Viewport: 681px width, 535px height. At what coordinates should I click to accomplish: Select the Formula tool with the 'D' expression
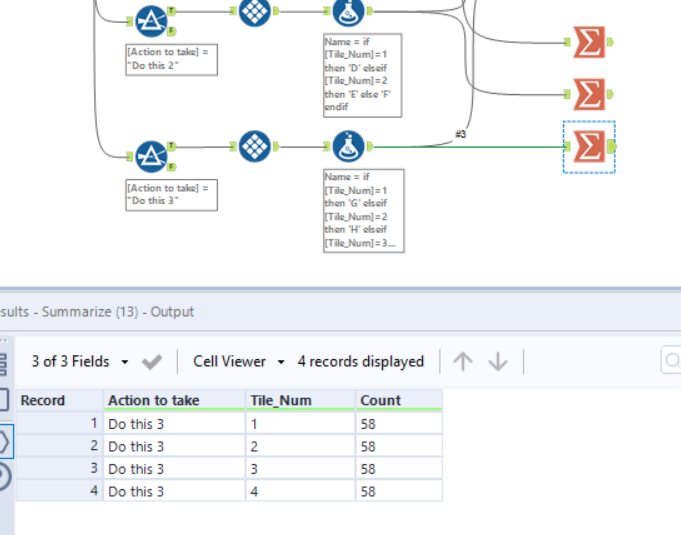click(348, 12)
